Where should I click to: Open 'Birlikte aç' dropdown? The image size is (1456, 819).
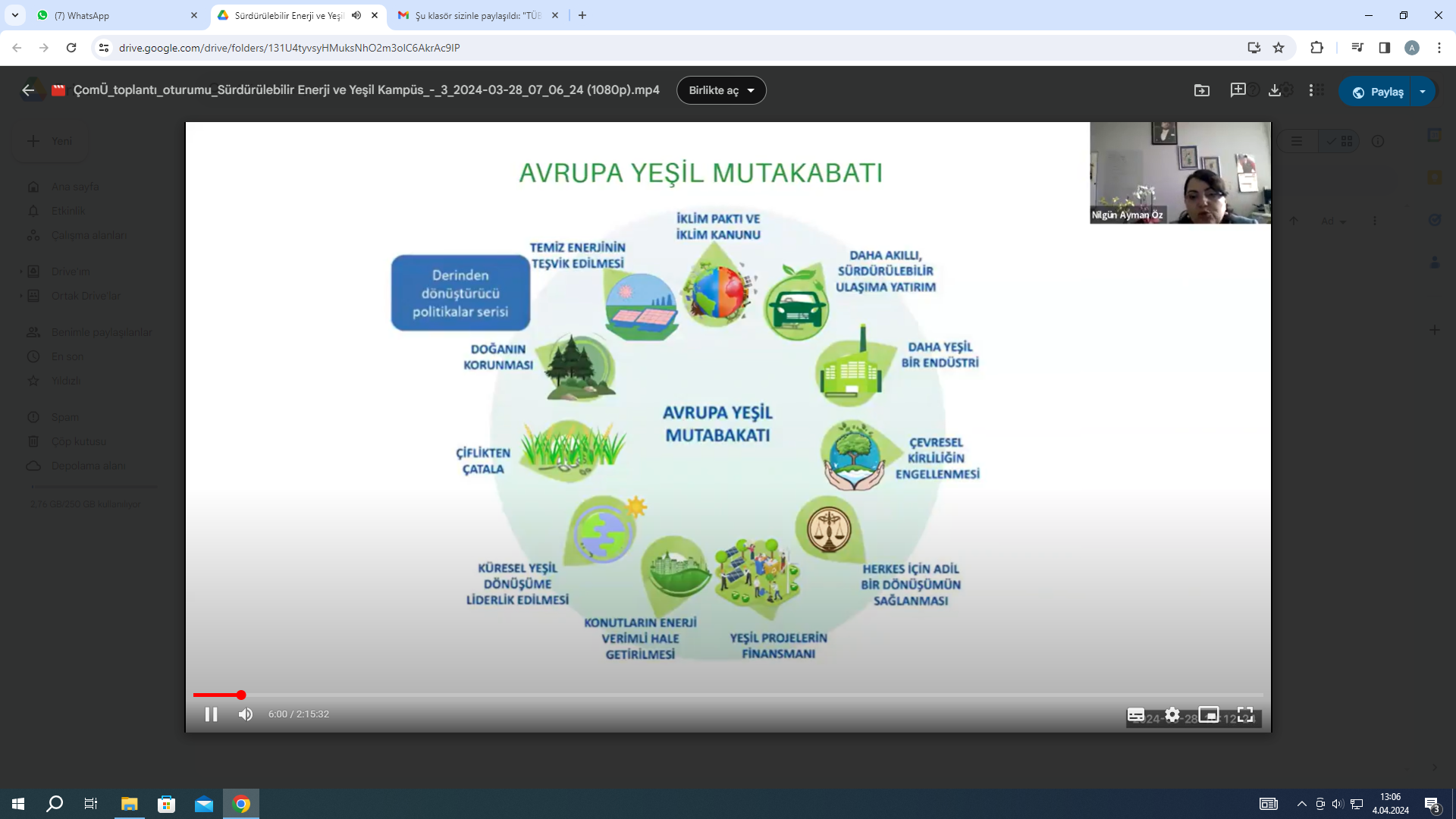pos(721,90)
